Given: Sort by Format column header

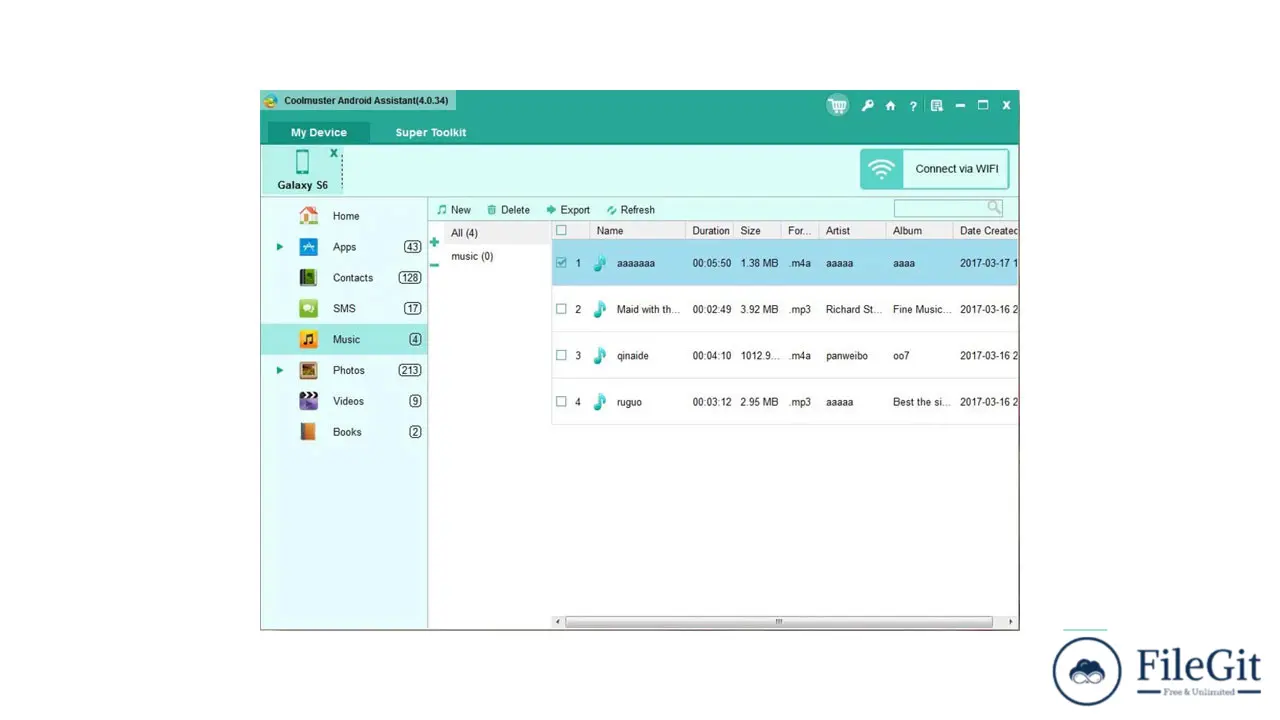Looking at the screenshot, I should (800, 231).
